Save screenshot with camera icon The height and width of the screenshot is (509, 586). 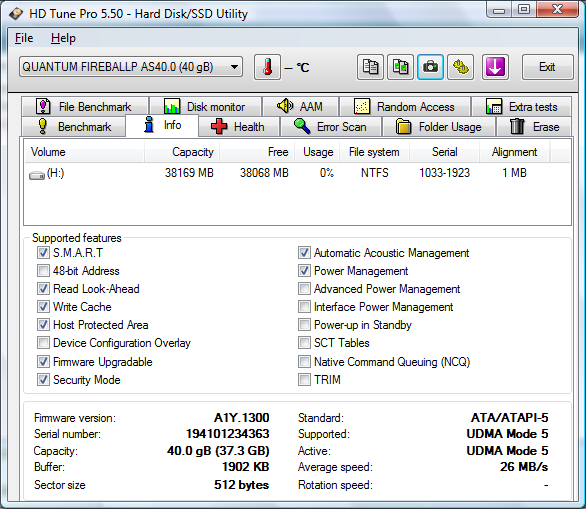tap(430, 67)
